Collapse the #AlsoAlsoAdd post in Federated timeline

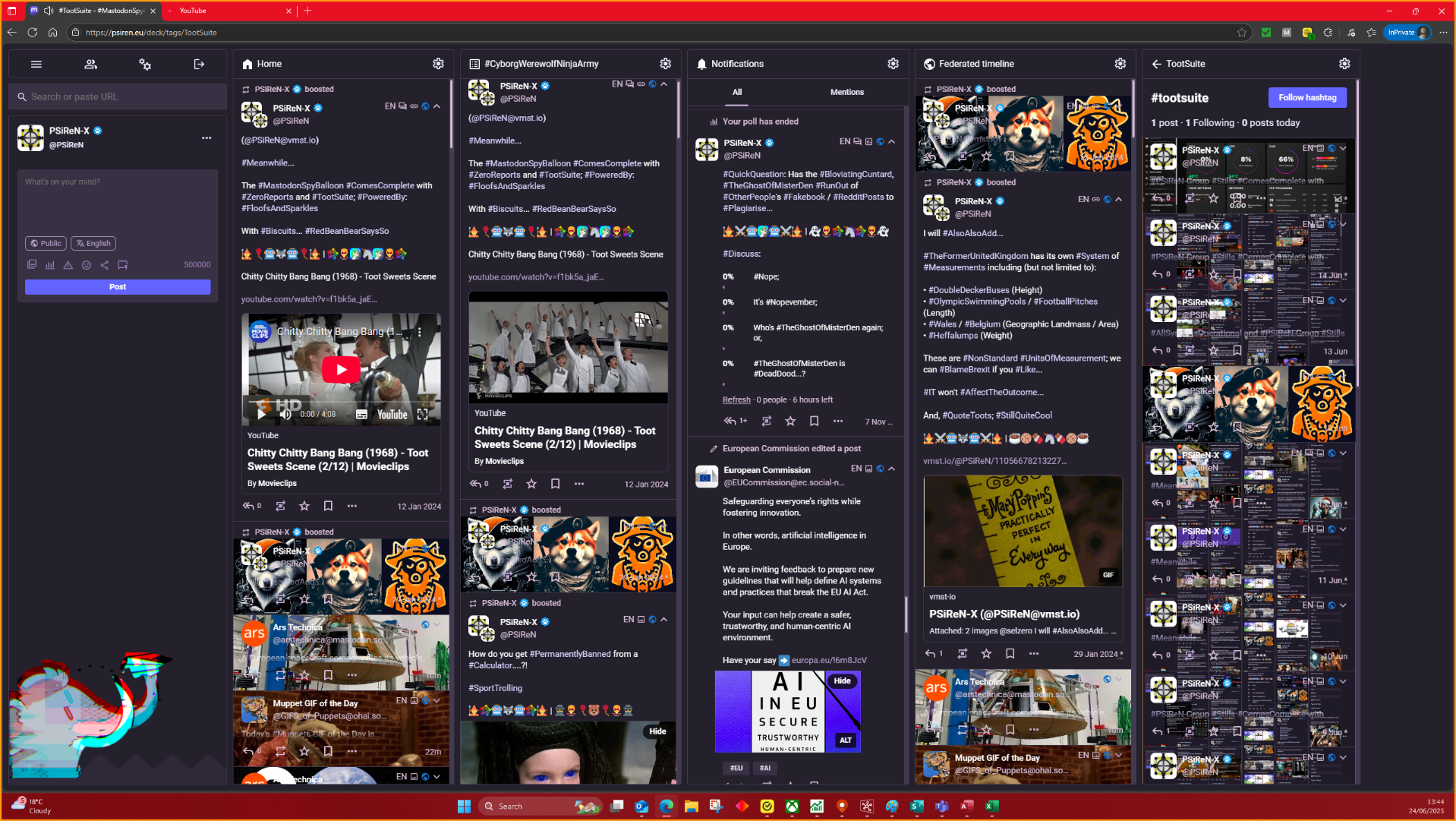tap(1118, 199)
